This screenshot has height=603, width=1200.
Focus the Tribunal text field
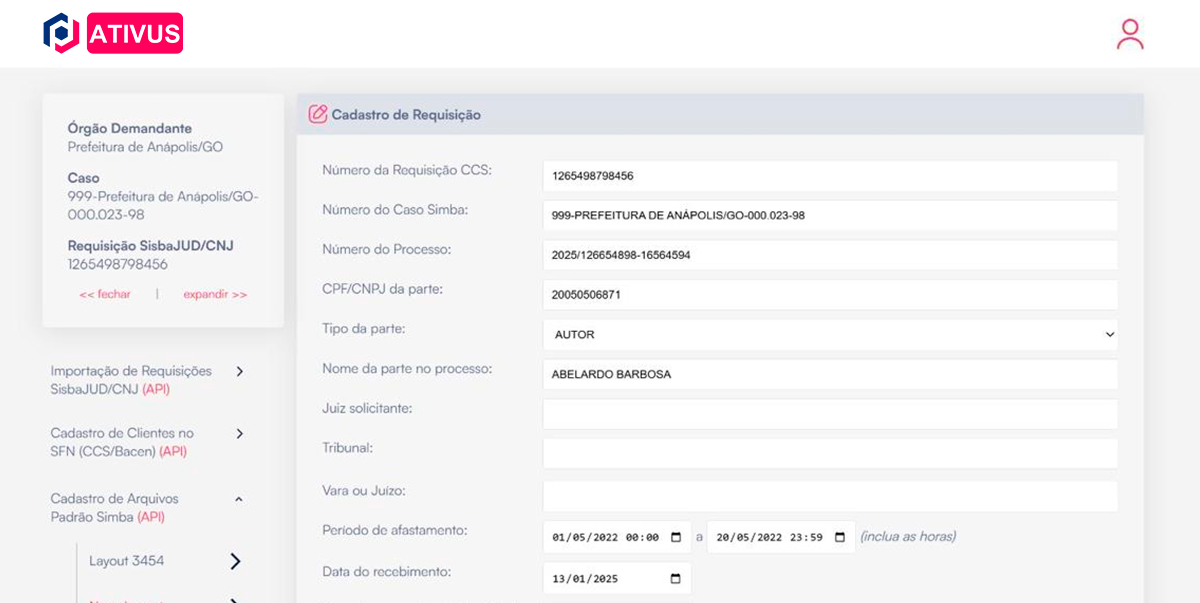829,453
